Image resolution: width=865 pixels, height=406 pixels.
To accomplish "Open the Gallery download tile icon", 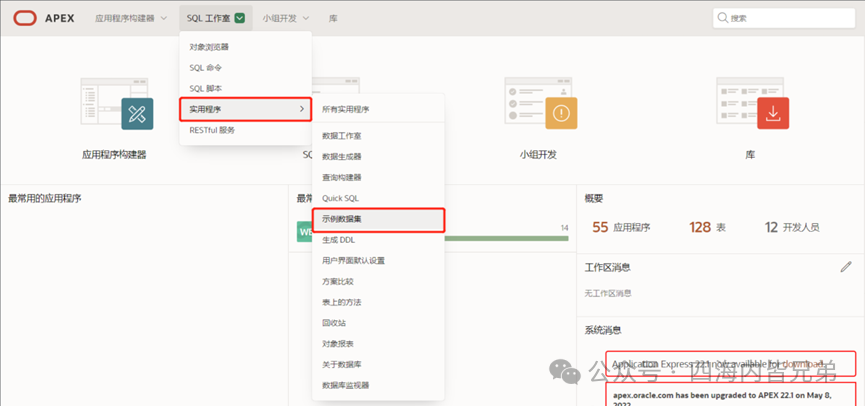I will coord(752,103).
